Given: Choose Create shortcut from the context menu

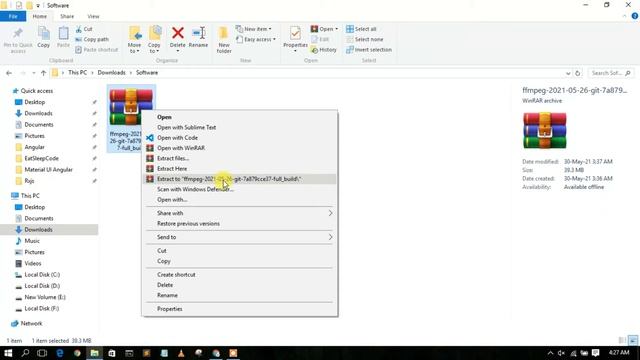Looking at the screenshot, I should pyautogui.click(x=240, y=275).
